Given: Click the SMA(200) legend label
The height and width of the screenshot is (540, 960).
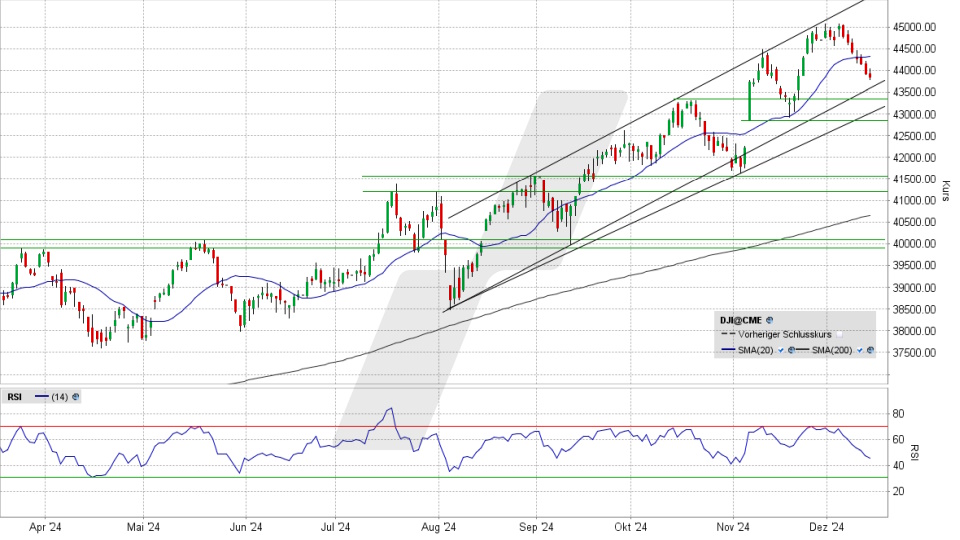Looking at the screenshot, I should coord(832,350).
